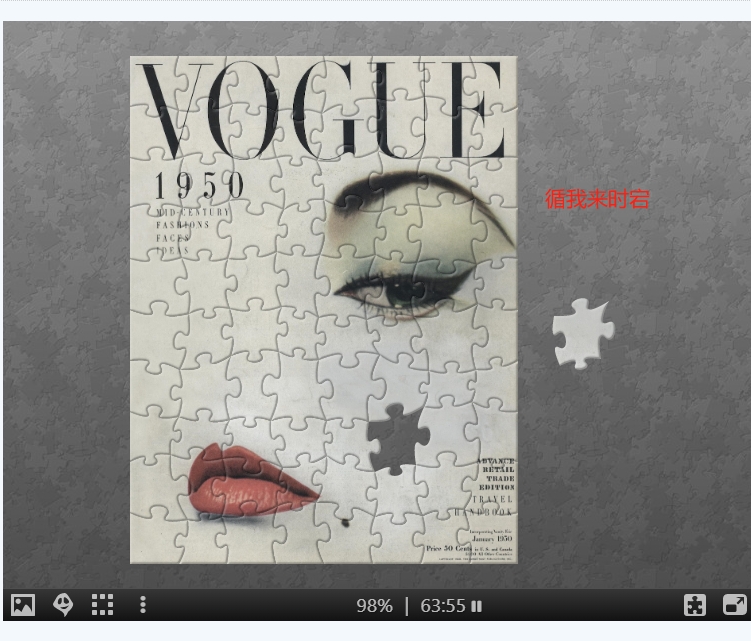This screenshot has width=751, height=641.
Task: Toggle the ghost image overlay
Action: (x=63, y=605)
